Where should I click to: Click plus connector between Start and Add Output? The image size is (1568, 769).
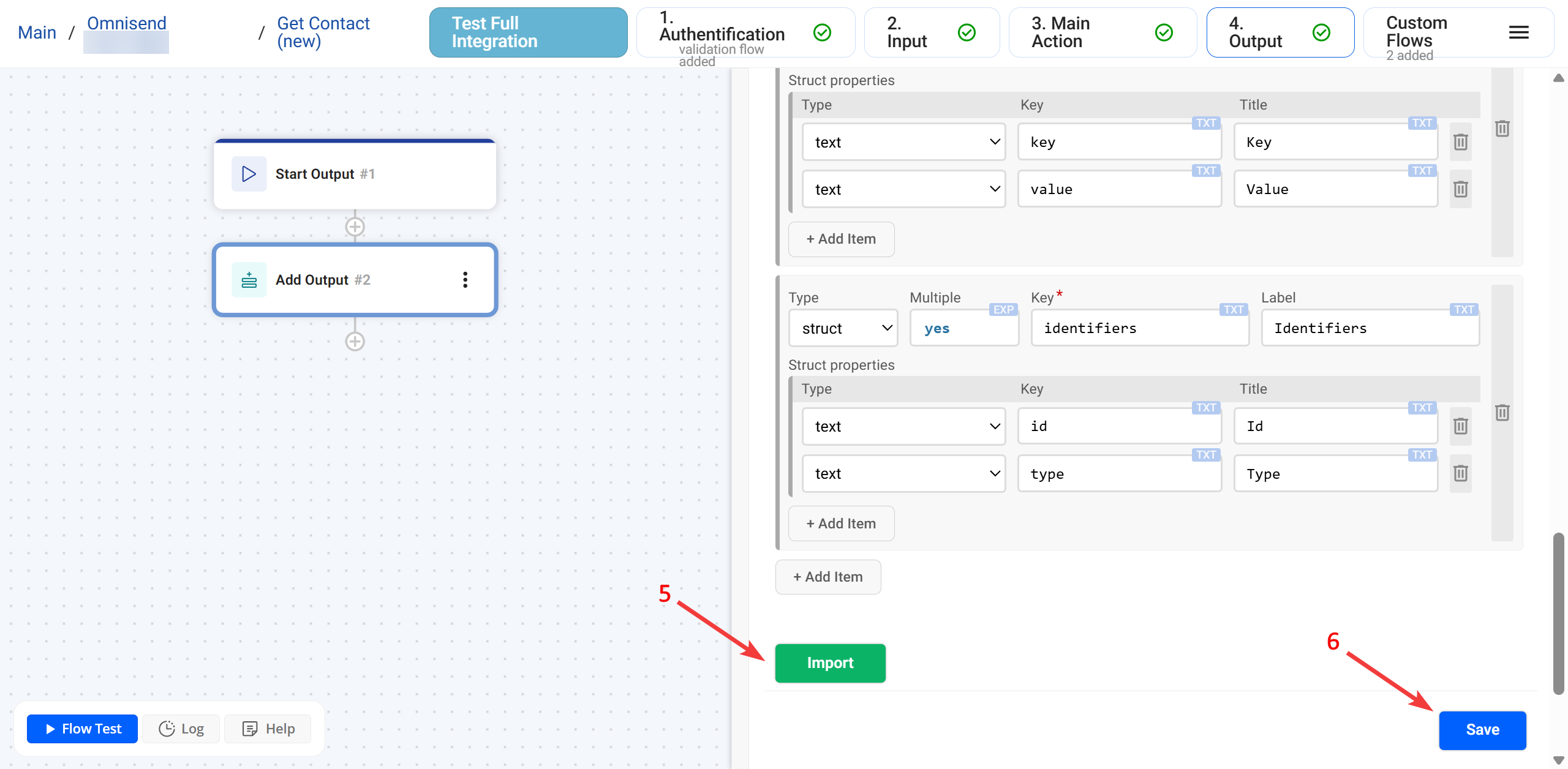tap(355, 227)
